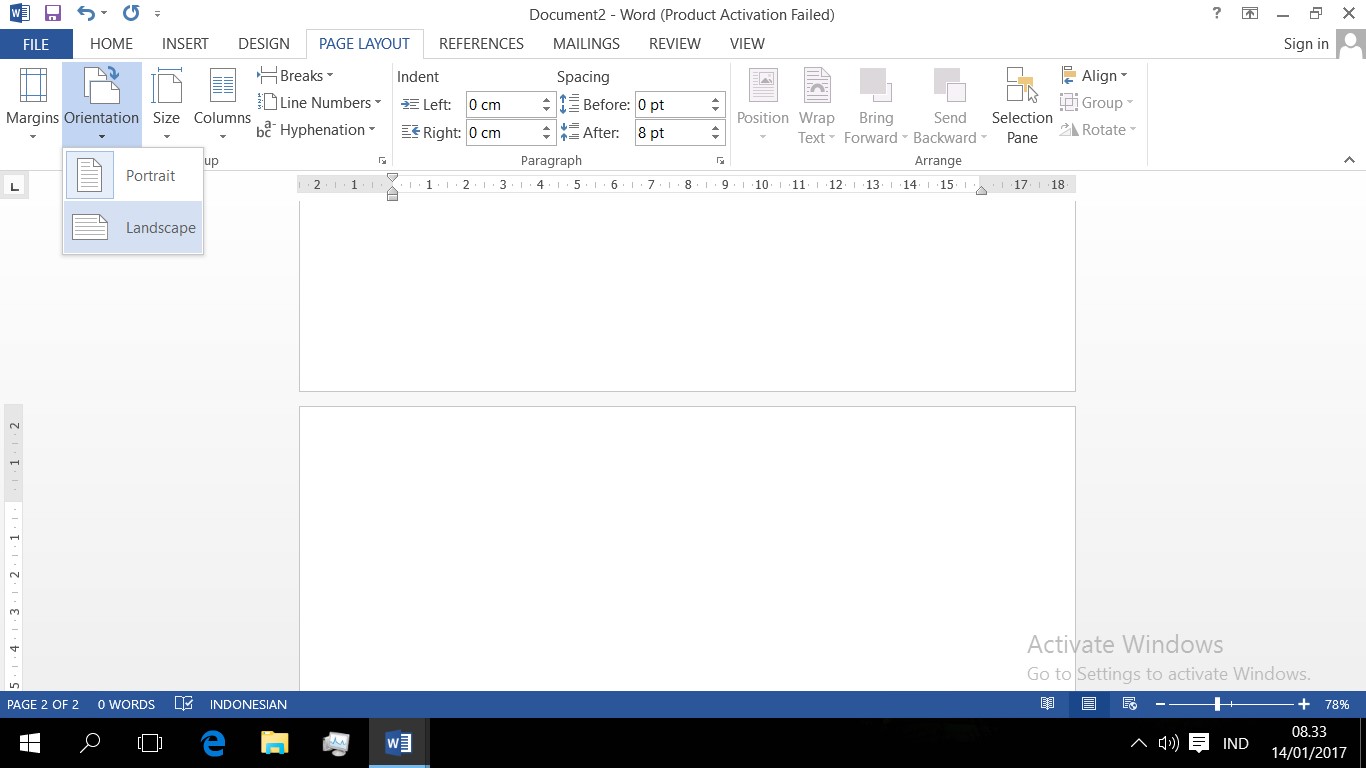Open the FILE backstage menu
The width and height of the screenshot is (1366, 768).
point(36,44)
